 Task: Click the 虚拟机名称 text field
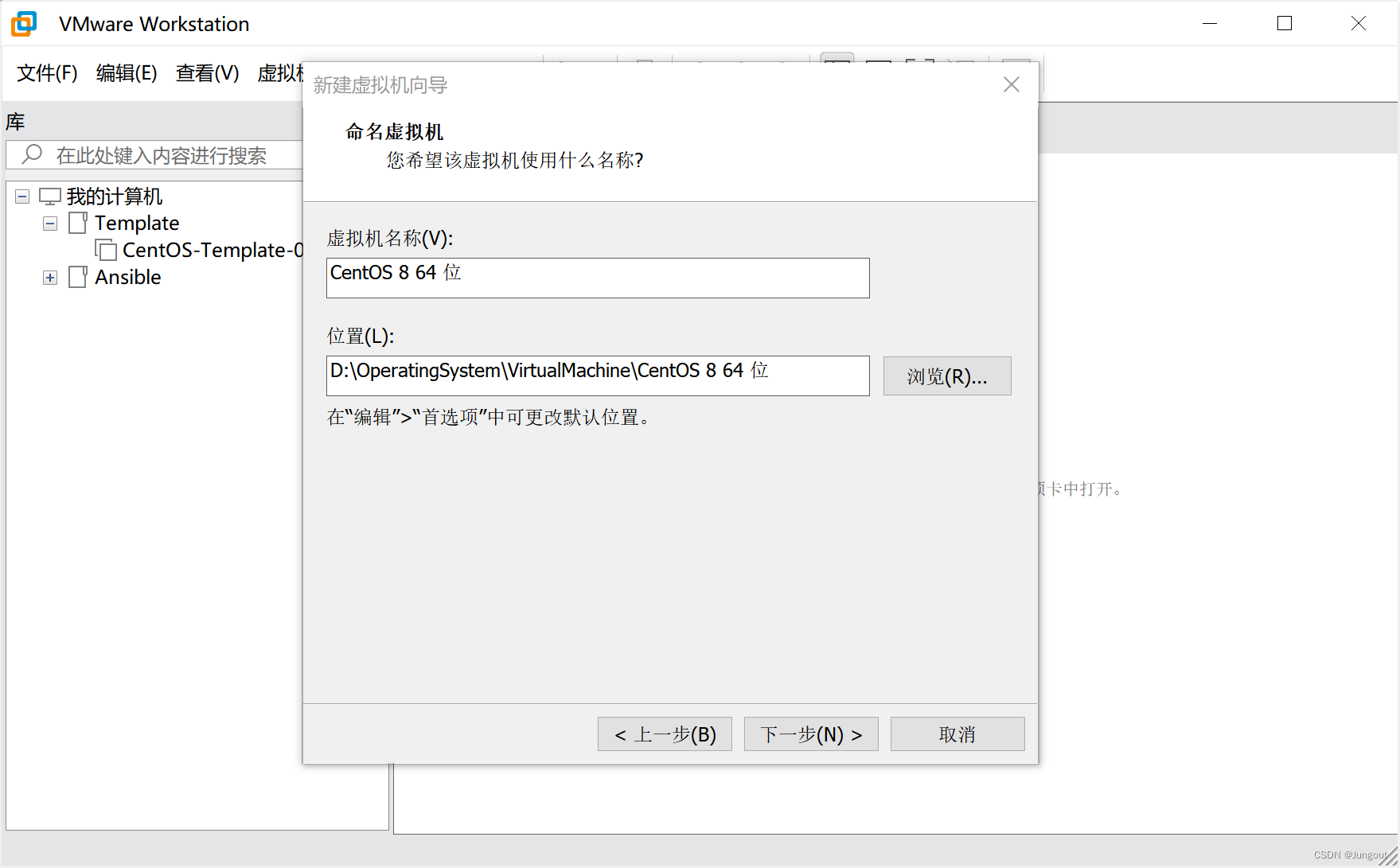[598, 278]
